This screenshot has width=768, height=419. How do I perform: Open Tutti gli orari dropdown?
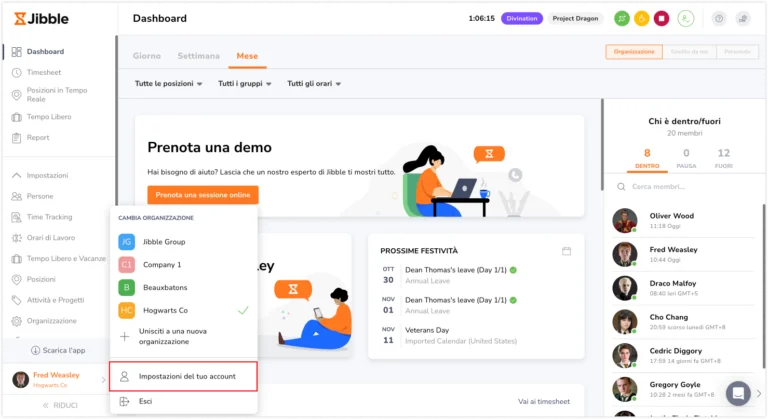[x=314, y=84]
